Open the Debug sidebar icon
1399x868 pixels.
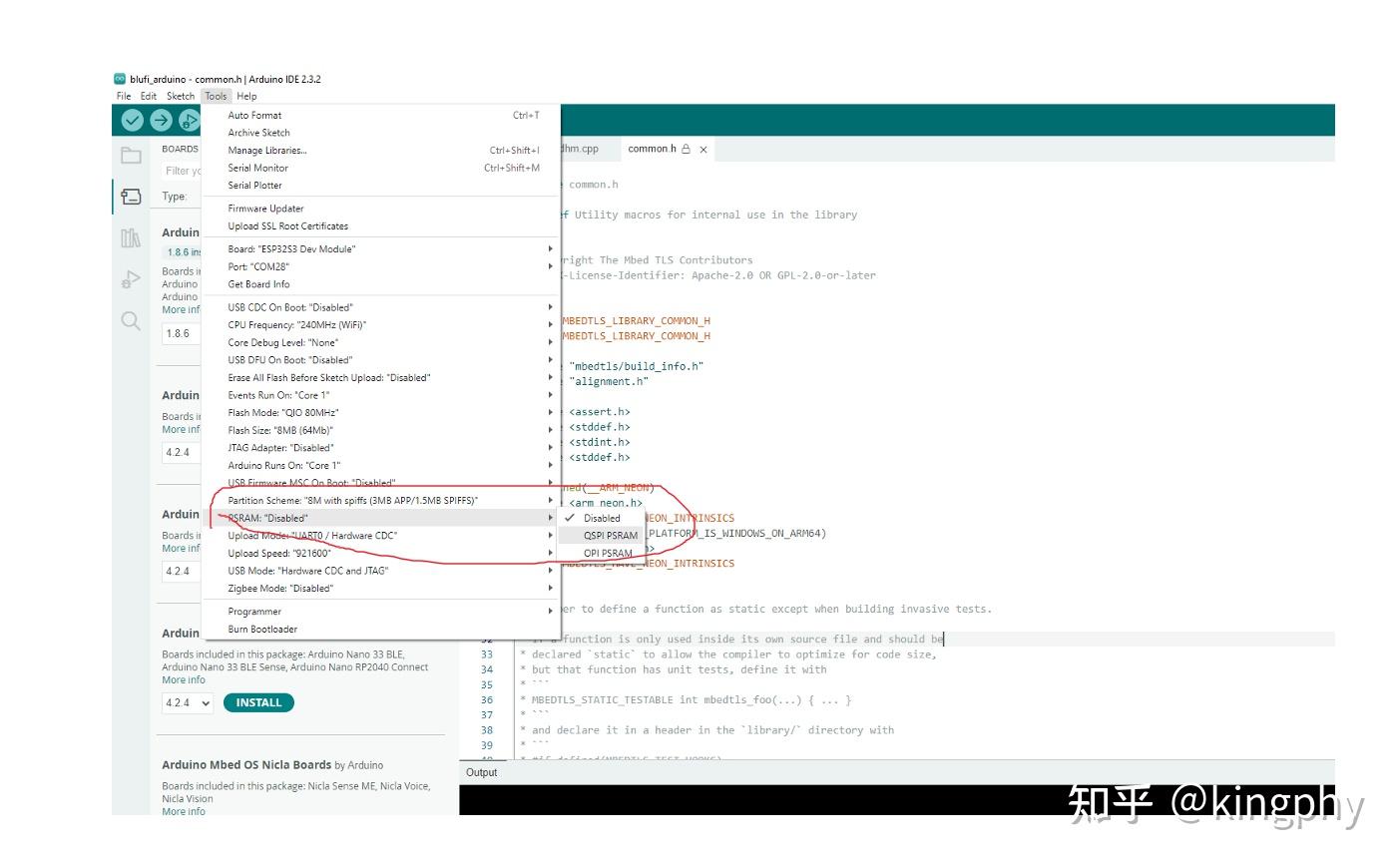131,279
